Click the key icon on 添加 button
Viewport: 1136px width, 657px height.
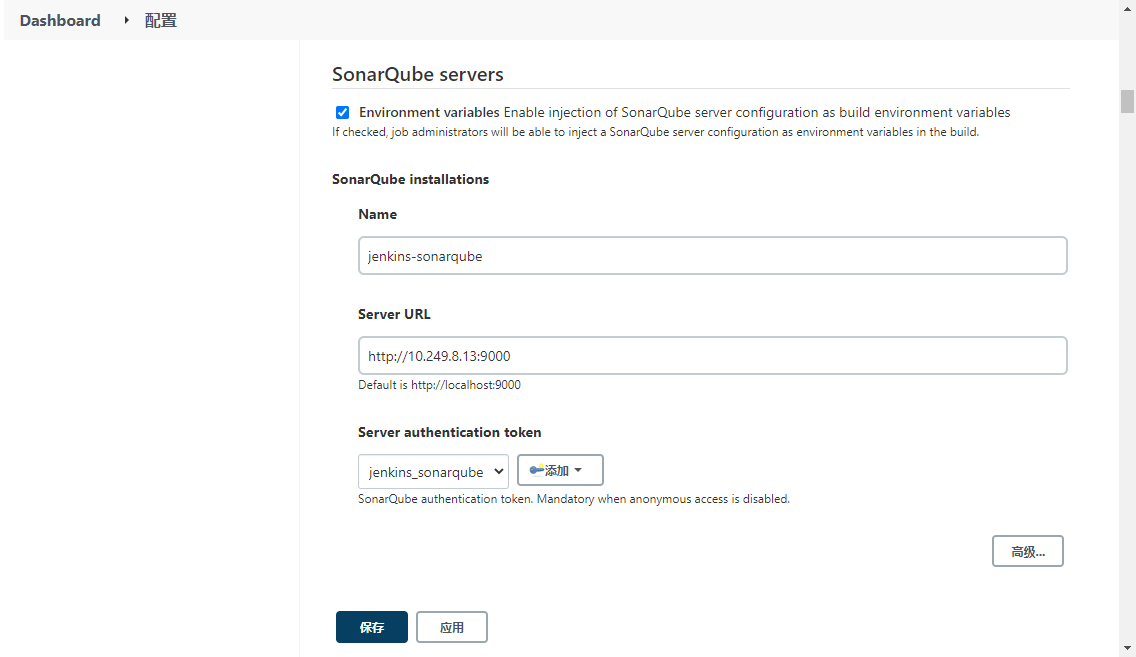point(536,469)
